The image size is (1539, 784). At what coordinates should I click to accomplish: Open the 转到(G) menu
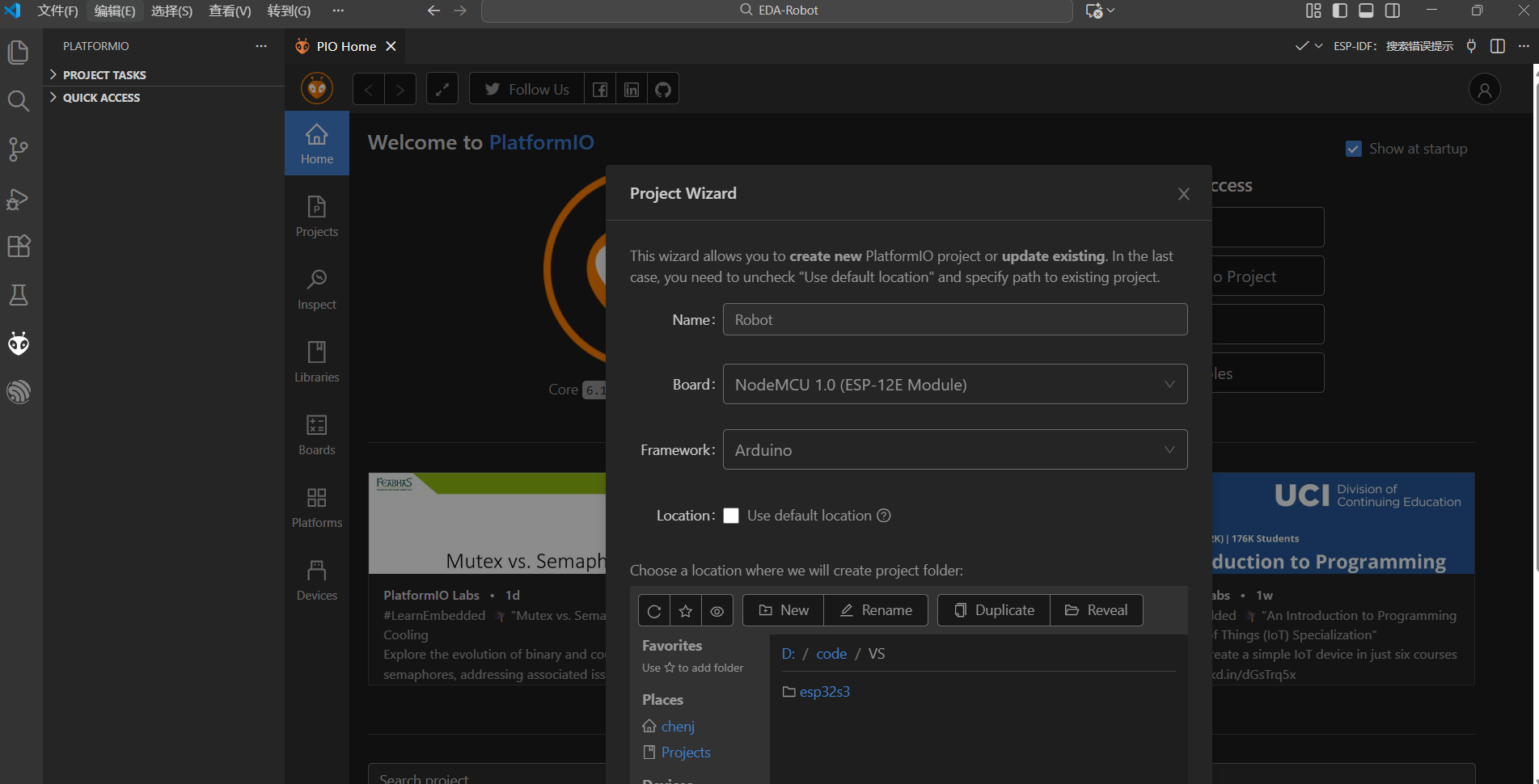[289, 11]
